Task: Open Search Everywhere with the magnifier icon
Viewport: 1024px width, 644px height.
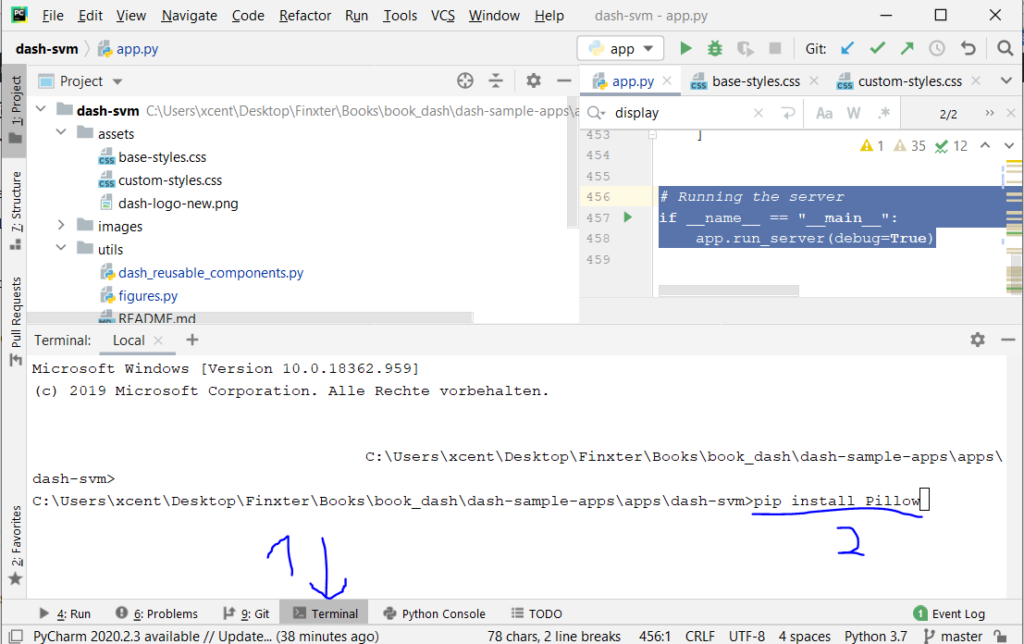Action: point(1005,48)
